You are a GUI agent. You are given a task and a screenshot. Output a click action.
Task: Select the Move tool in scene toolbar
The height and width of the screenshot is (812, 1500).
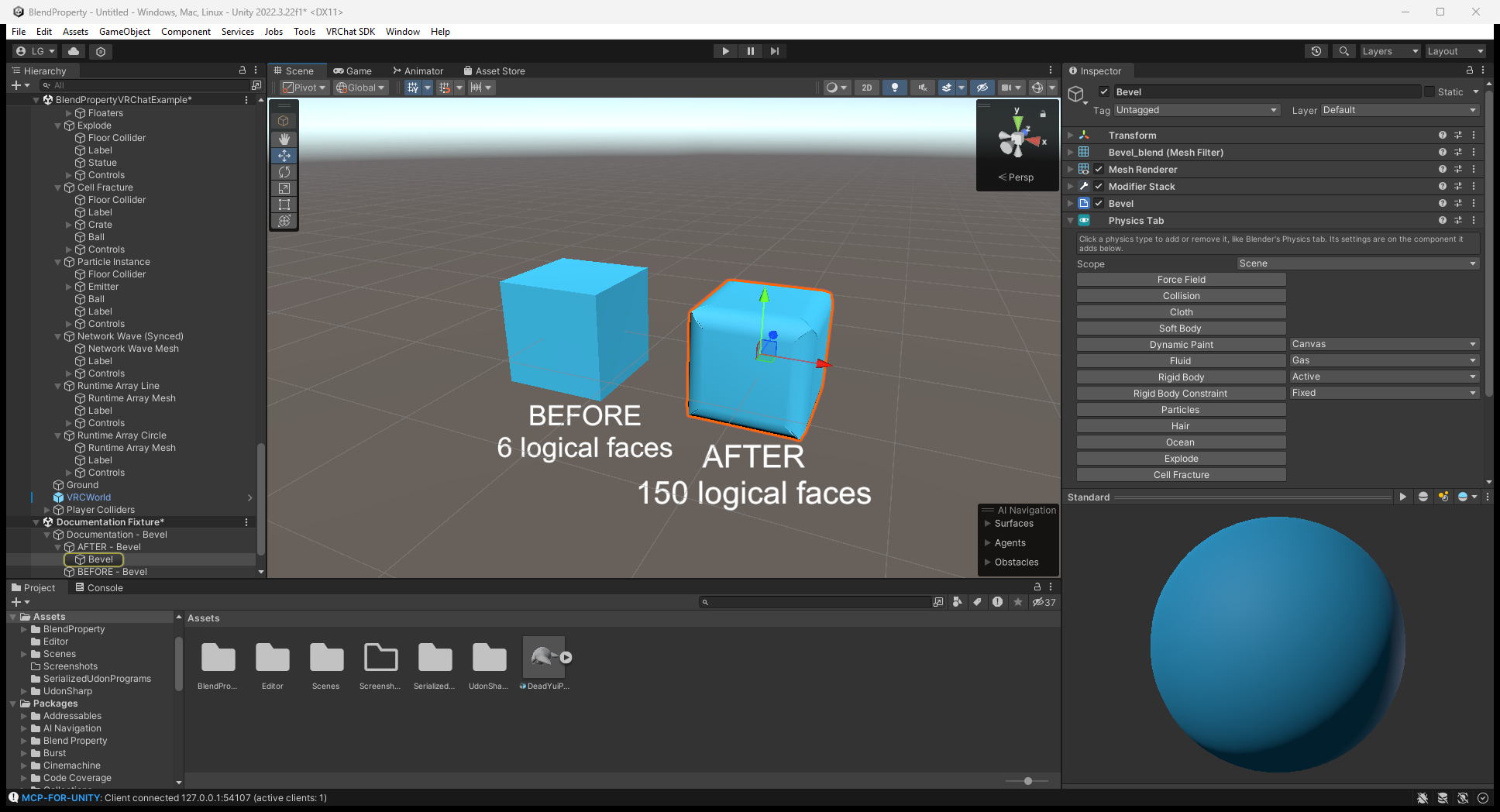click(x=284, y=155)
